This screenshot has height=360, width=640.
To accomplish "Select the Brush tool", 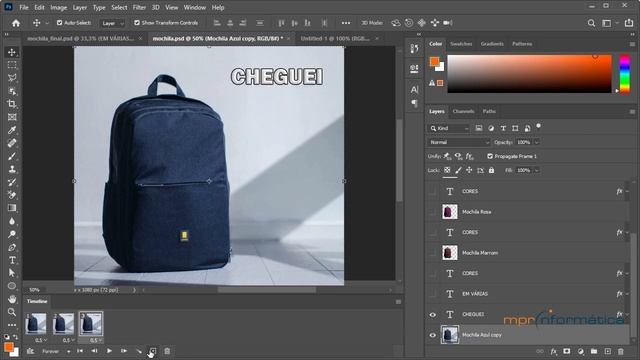I will pyautogui.click(x=12, y=156).
